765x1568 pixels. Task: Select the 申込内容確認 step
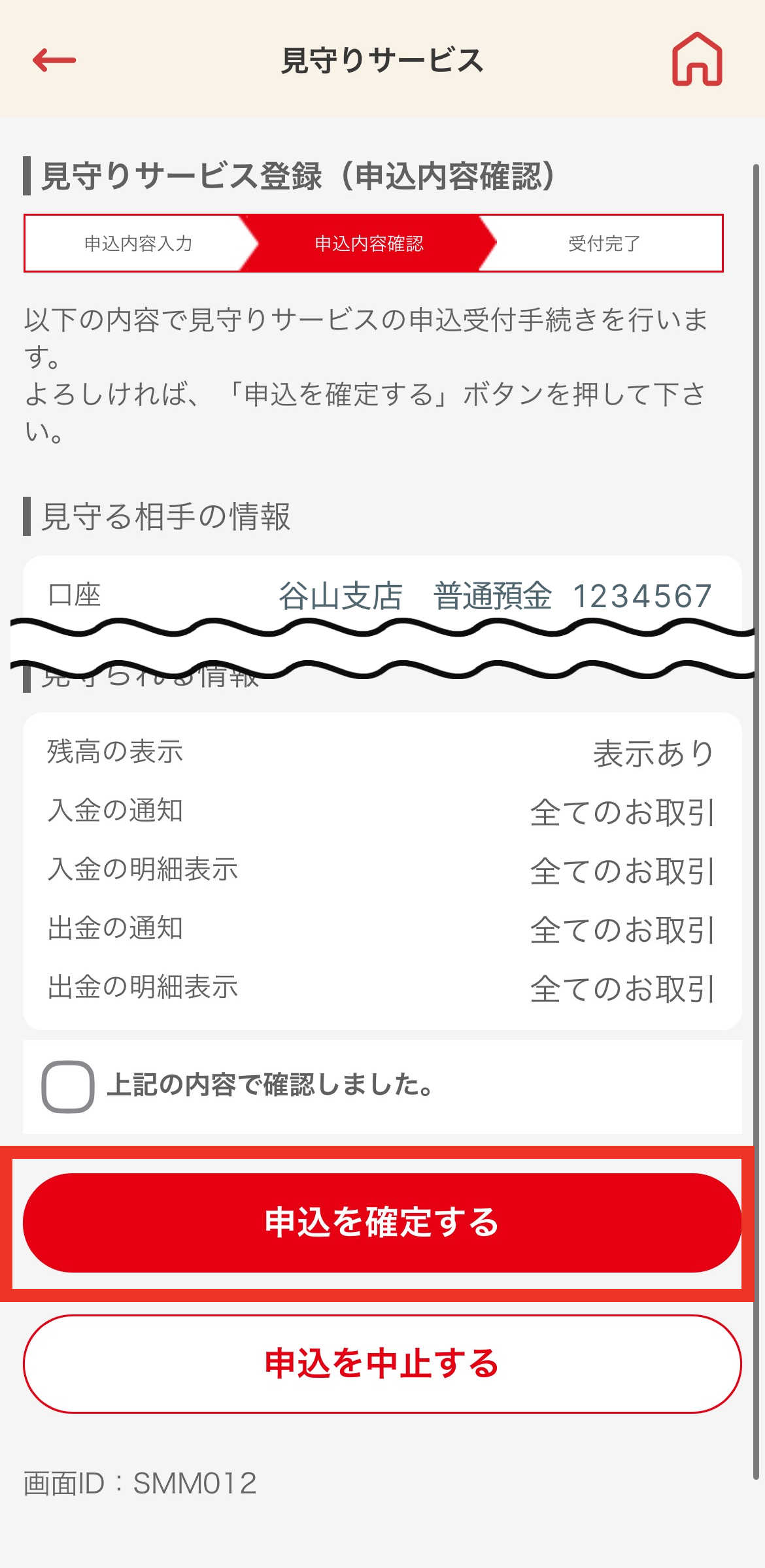click(x=369, y=244)
